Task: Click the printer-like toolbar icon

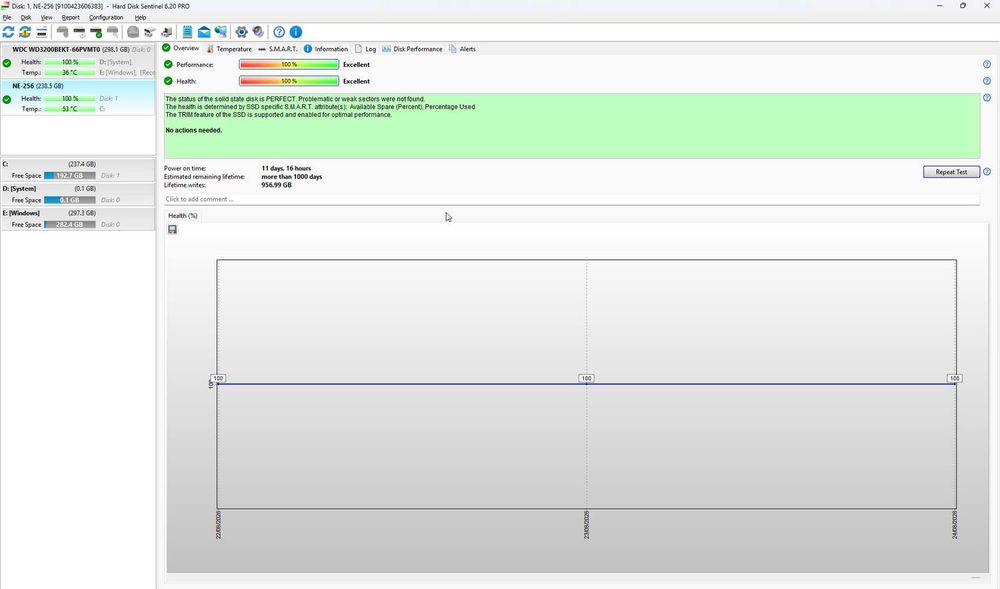Action: point(166,32)
